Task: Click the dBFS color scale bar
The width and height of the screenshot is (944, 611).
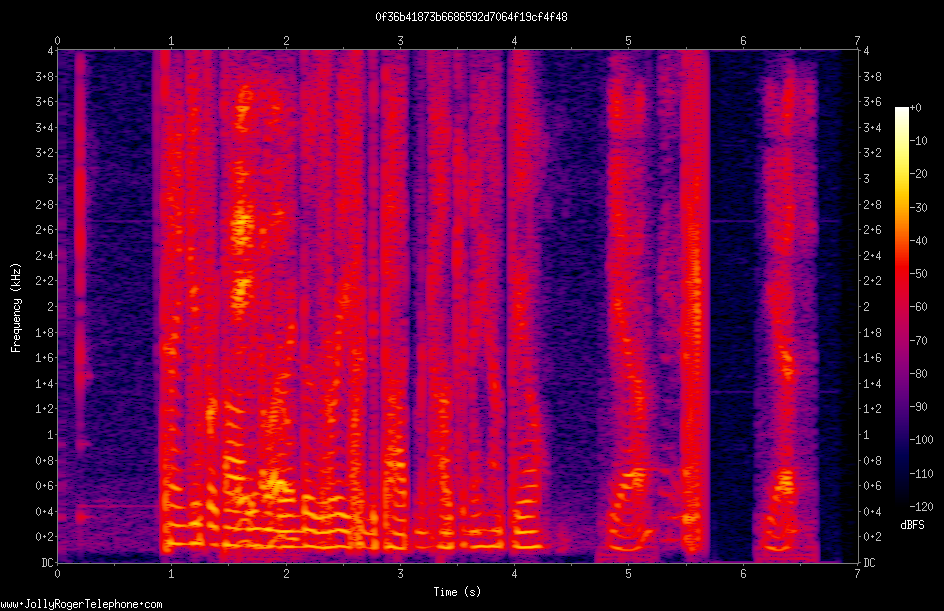Action: [902, 307]
